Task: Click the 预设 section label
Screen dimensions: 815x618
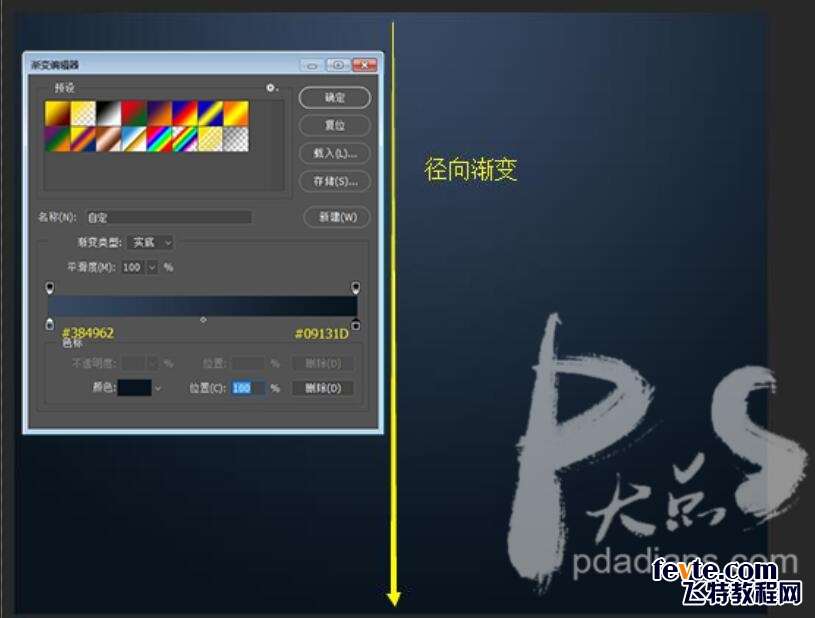Action: point(64,88)
